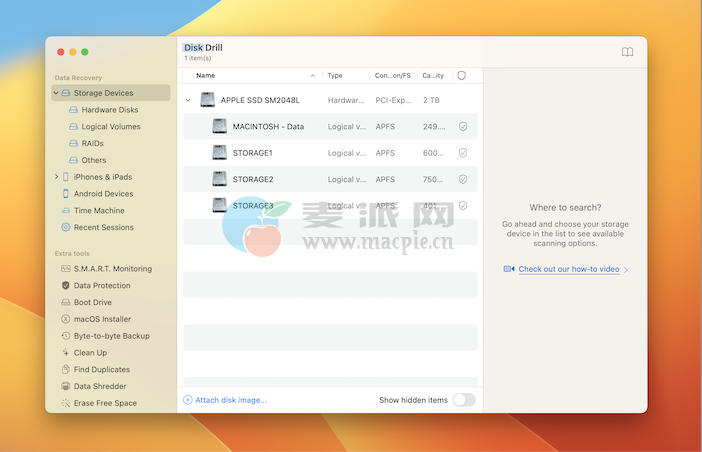Screen dimensions: 702x452
Task: Sort by Name column header
Action: [205, 75]
